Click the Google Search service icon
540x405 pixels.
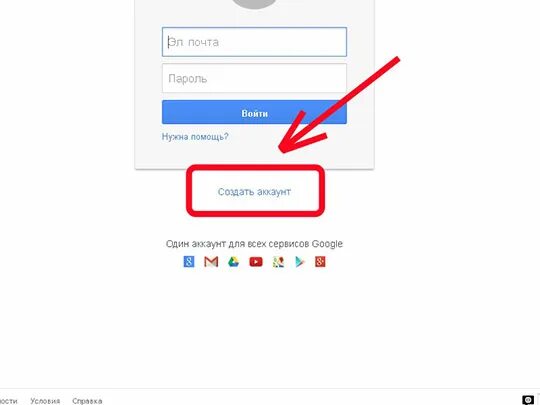tap(189, 262)
